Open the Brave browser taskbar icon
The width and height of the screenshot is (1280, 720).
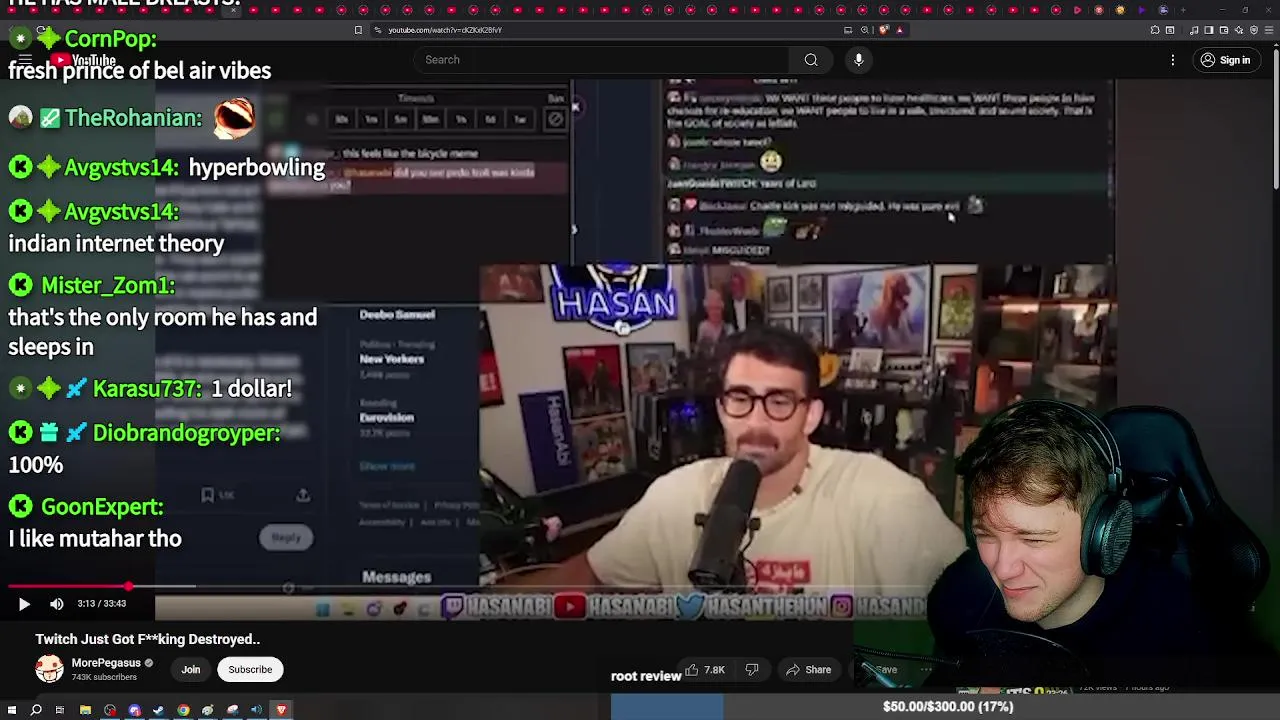(x=282, y=710)
